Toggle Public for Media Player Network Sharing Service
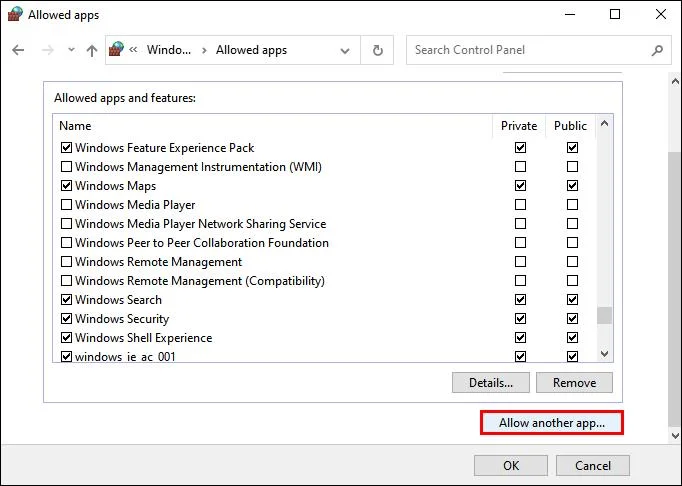 click(x=572, y=224)
